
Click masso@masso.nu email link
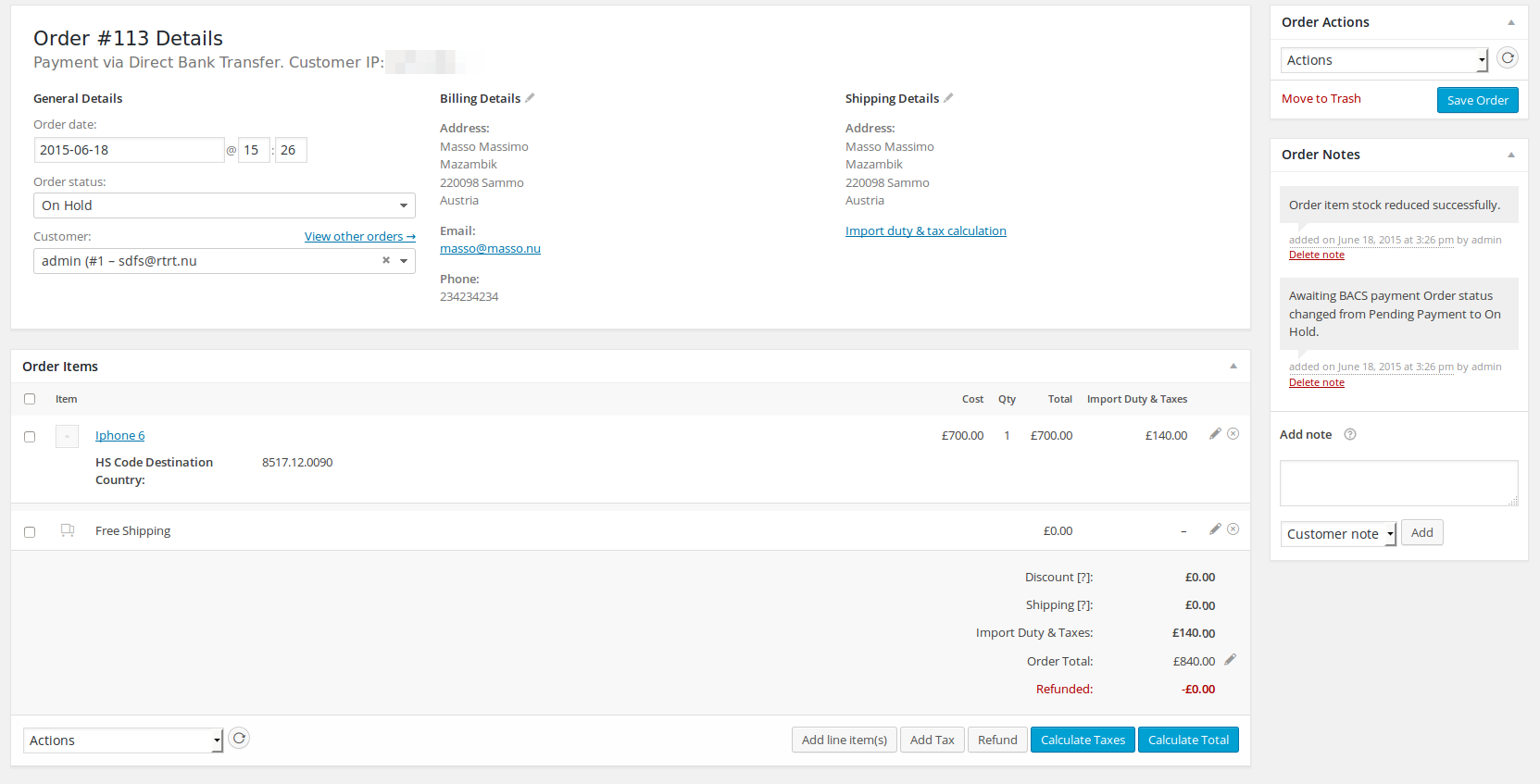tap(490, 249)
